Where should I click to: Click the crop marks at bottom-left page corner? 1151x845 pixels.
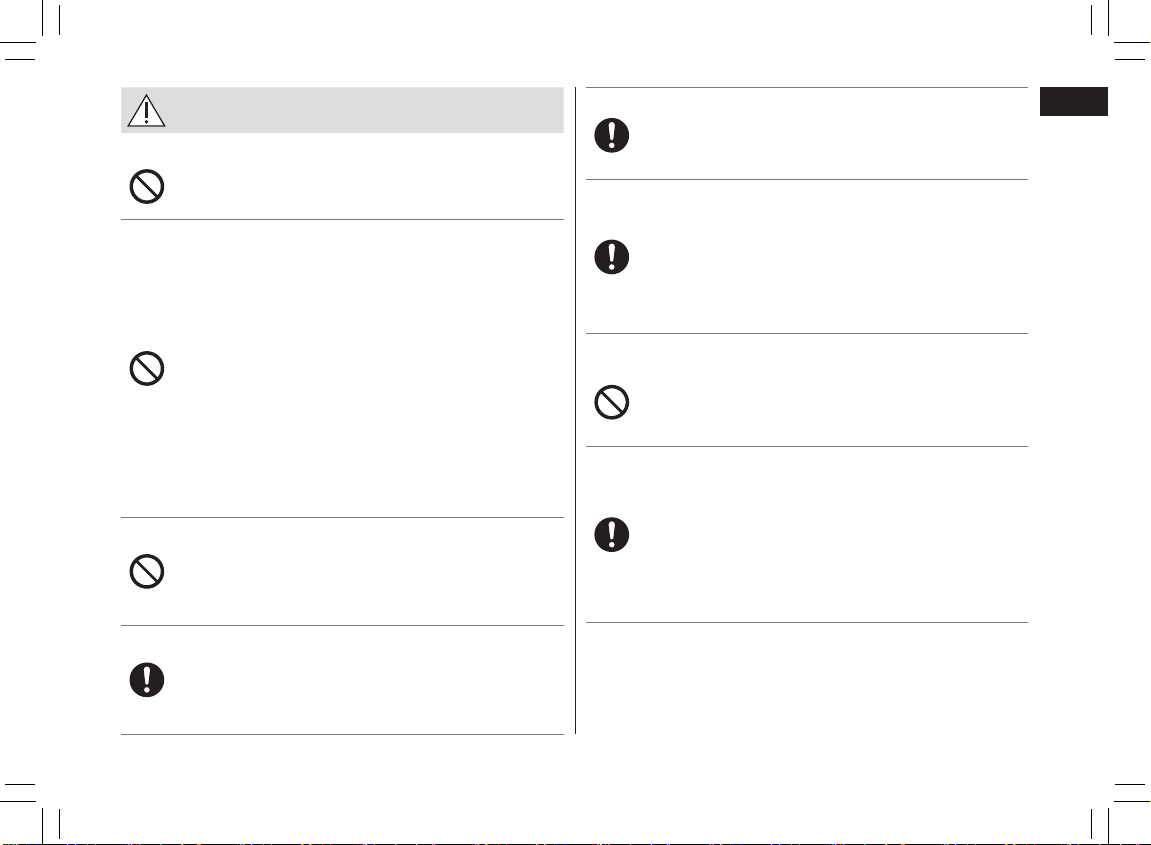coord(31,813)
